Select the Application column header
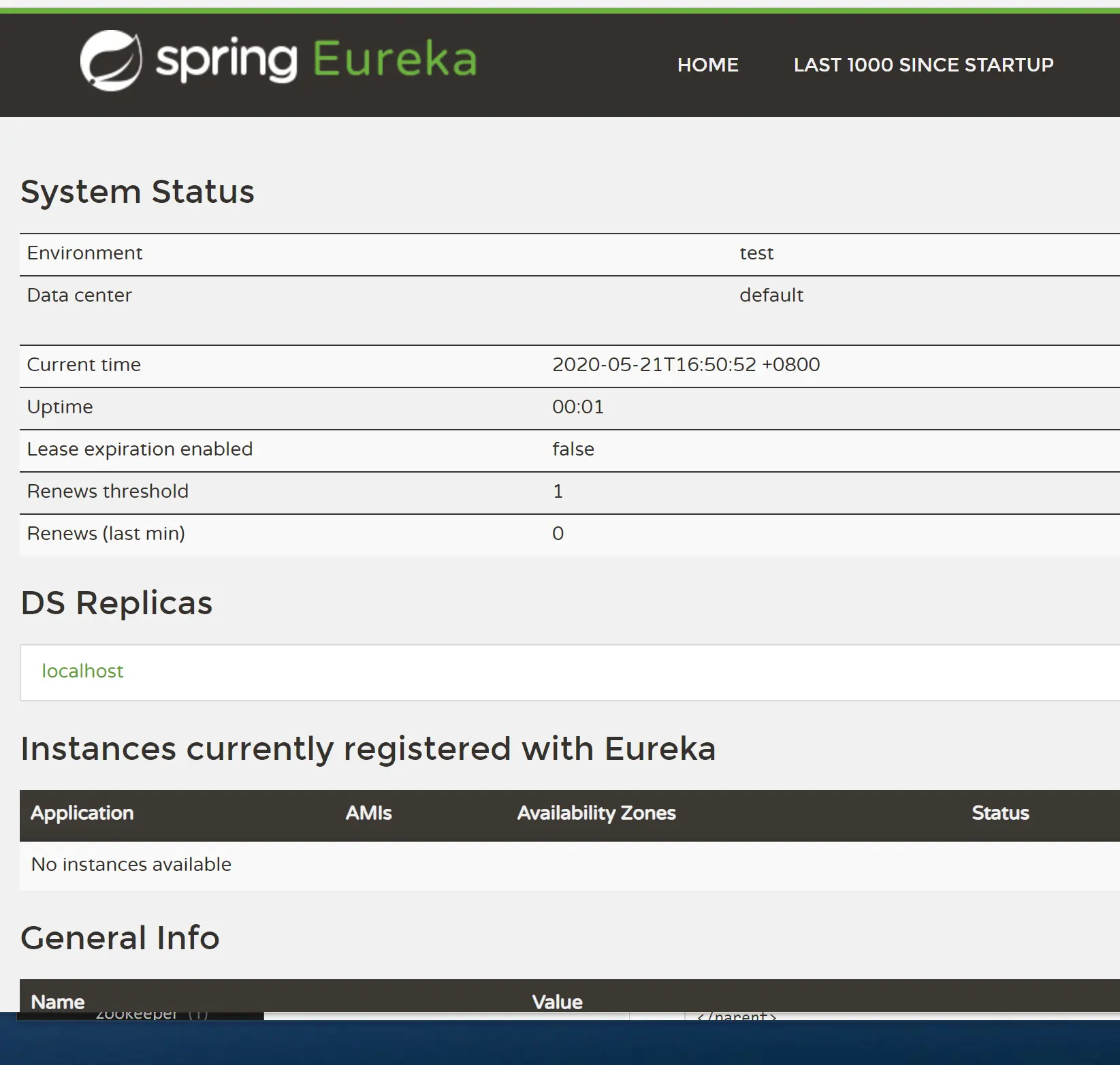 pyautogui.click(x=82, y=813)
